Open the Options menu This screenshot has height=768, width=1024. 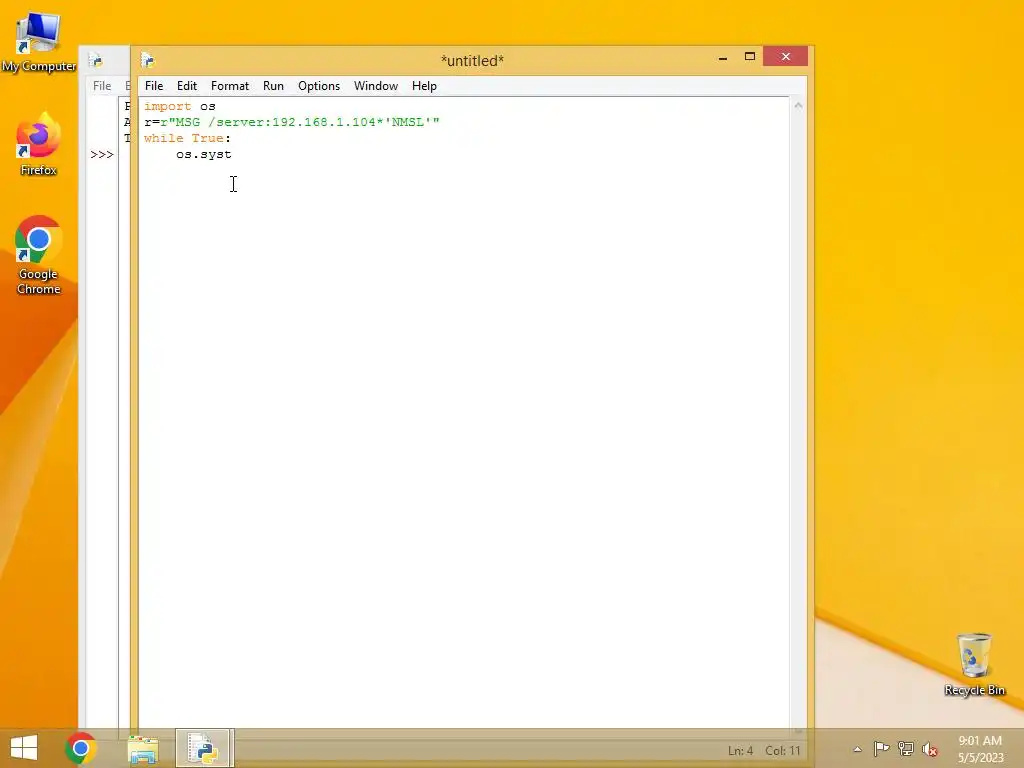pos(319,86)
